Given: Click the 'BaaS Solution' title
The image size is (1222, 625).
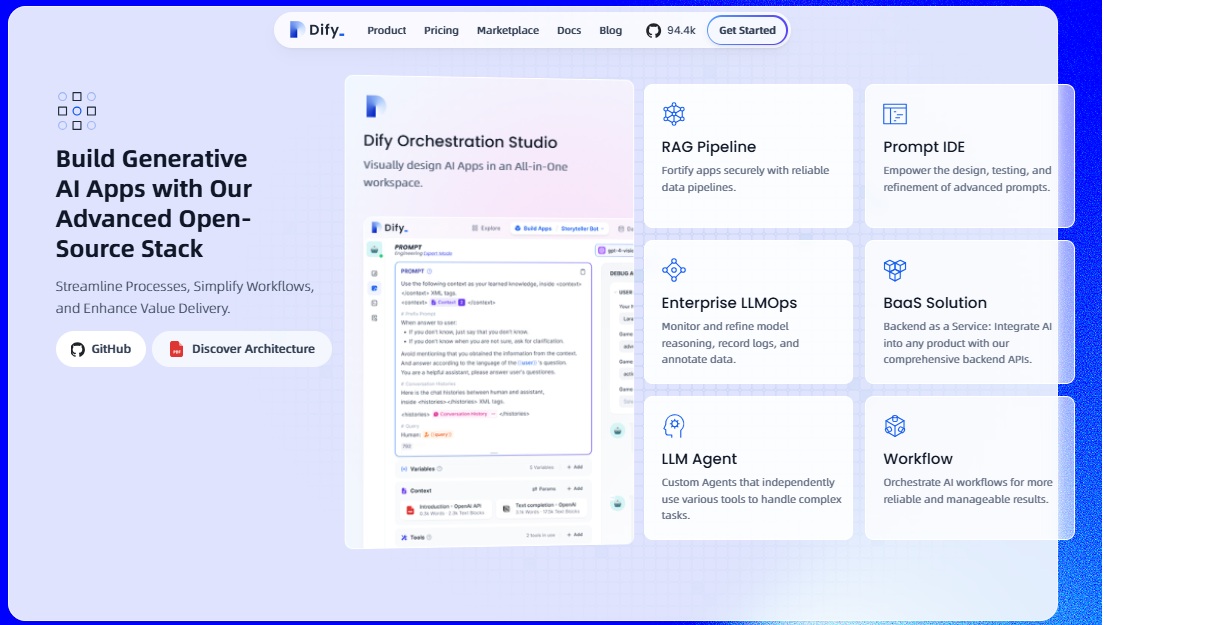Looking at the screenshot, I should (x=935, y=303).
